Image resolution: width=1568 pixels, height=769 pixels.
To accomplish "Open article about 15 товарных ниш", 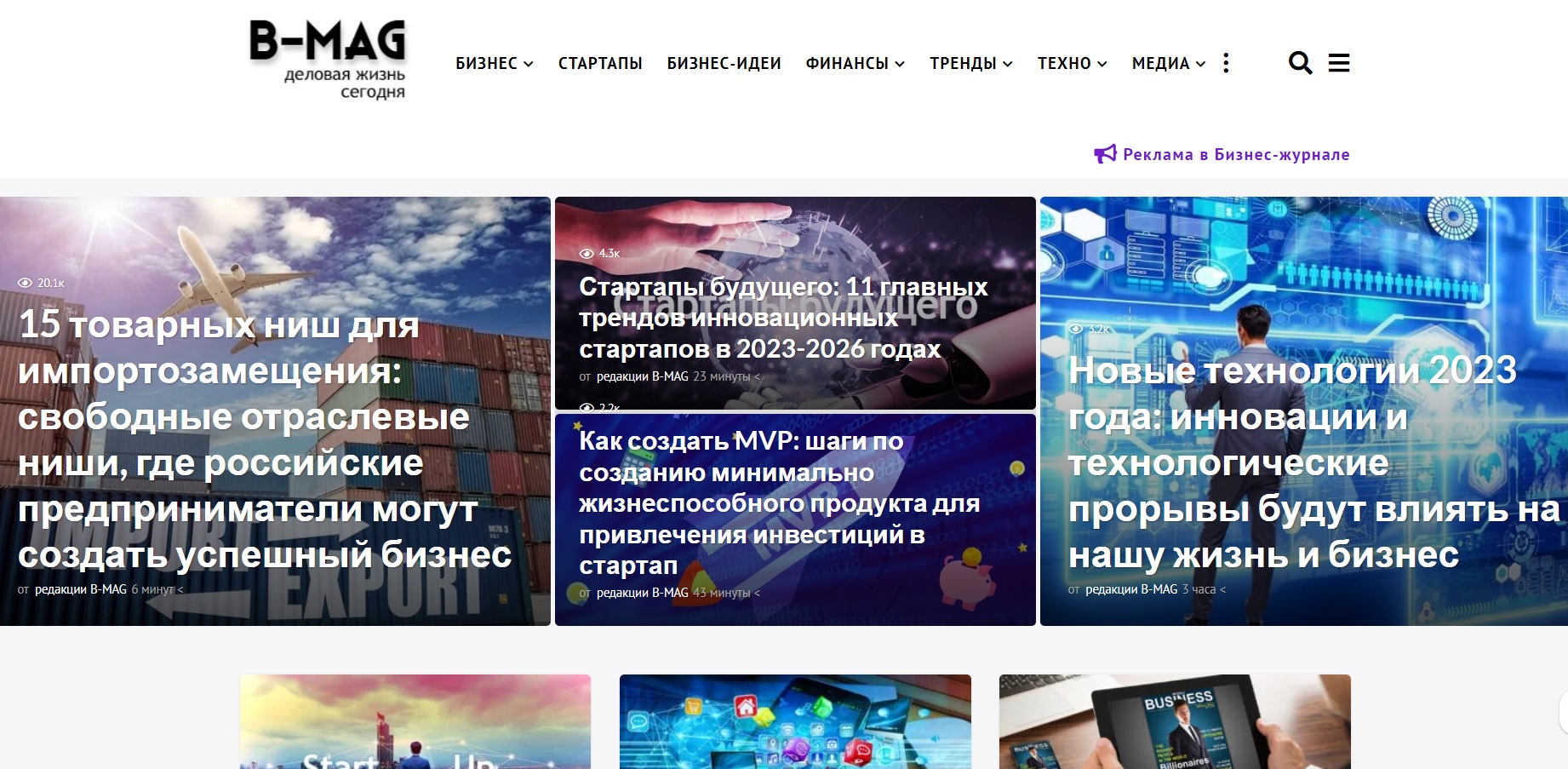I will [x=265, y=439].
